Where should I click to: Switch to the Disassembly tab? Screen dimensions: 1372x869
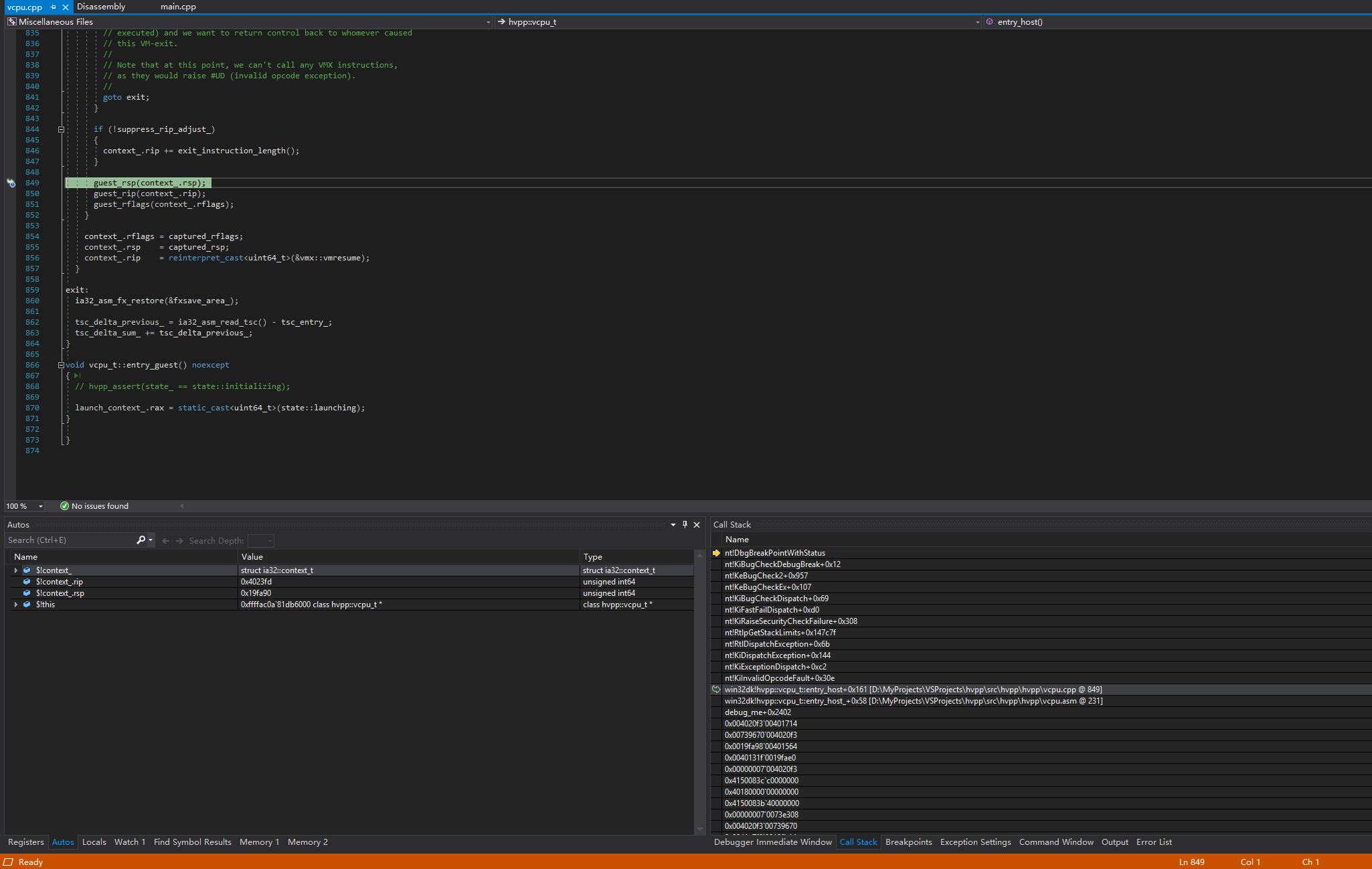click(101, 7)
